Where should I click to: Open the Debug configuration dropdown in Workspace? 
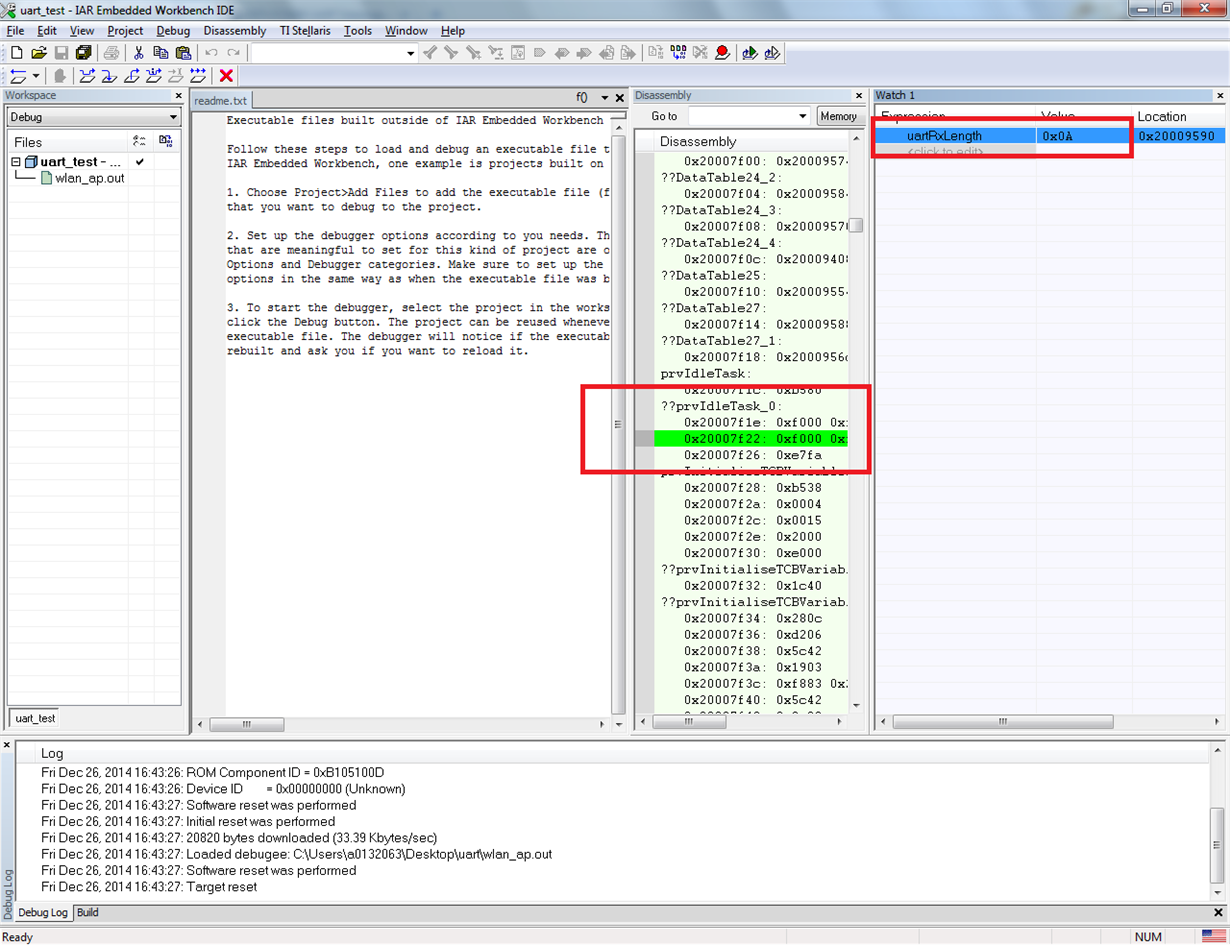point(173,117)
